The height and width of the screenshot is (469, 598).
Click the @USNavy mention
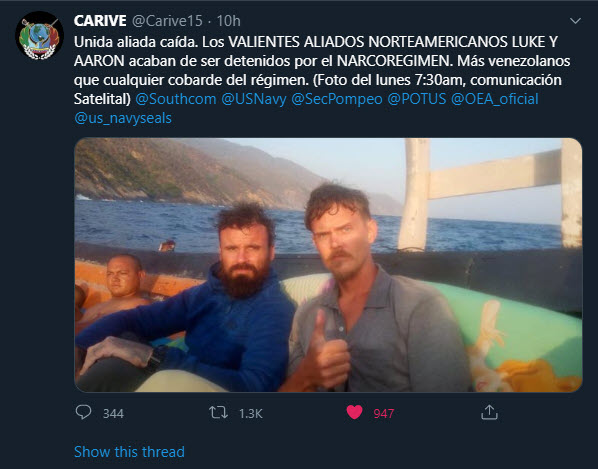tap(254, 99)
